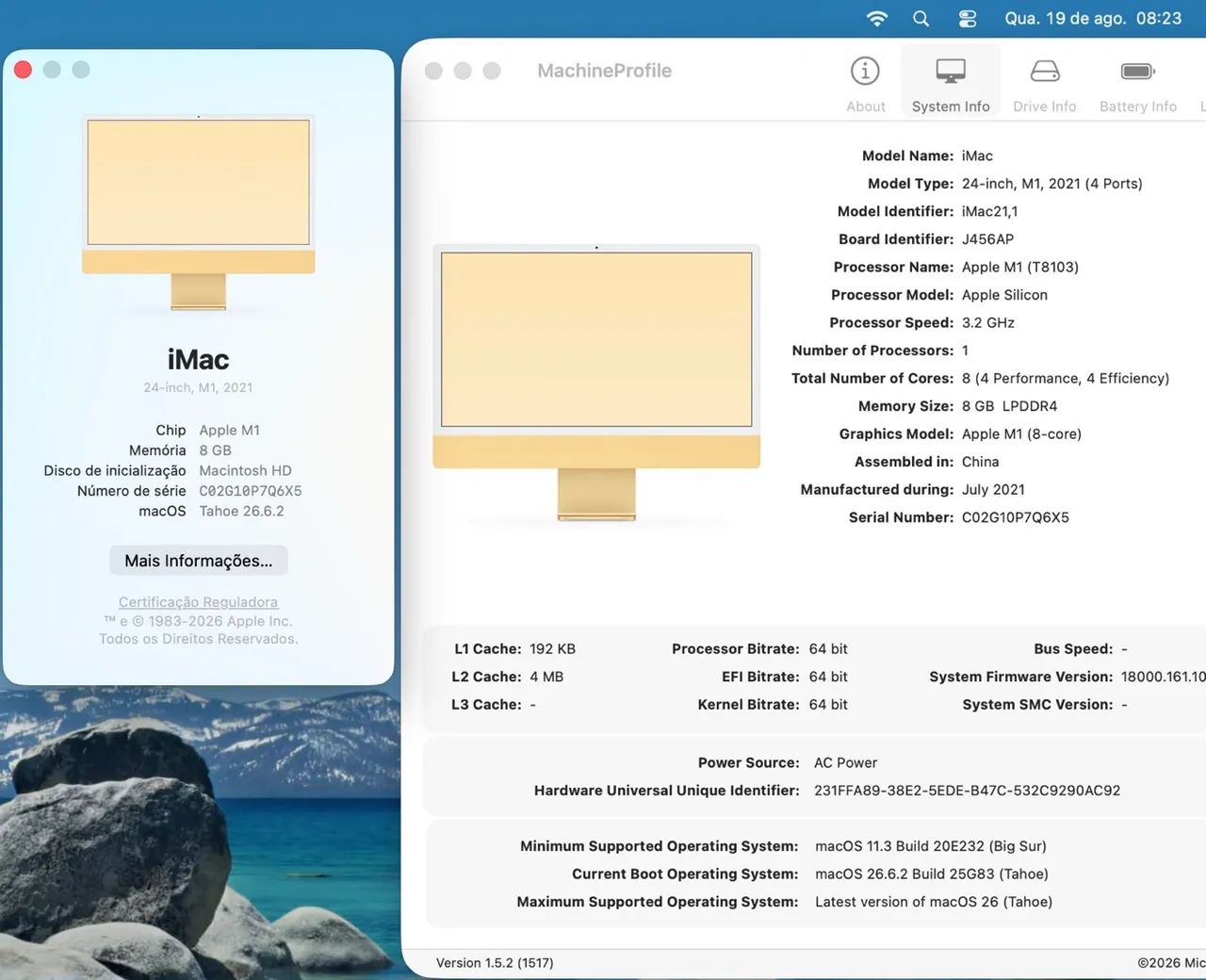Click the large yellow iMac image in MachineProfile
The width and height of the screenshot is (1206, 980).
click(596, 382)
